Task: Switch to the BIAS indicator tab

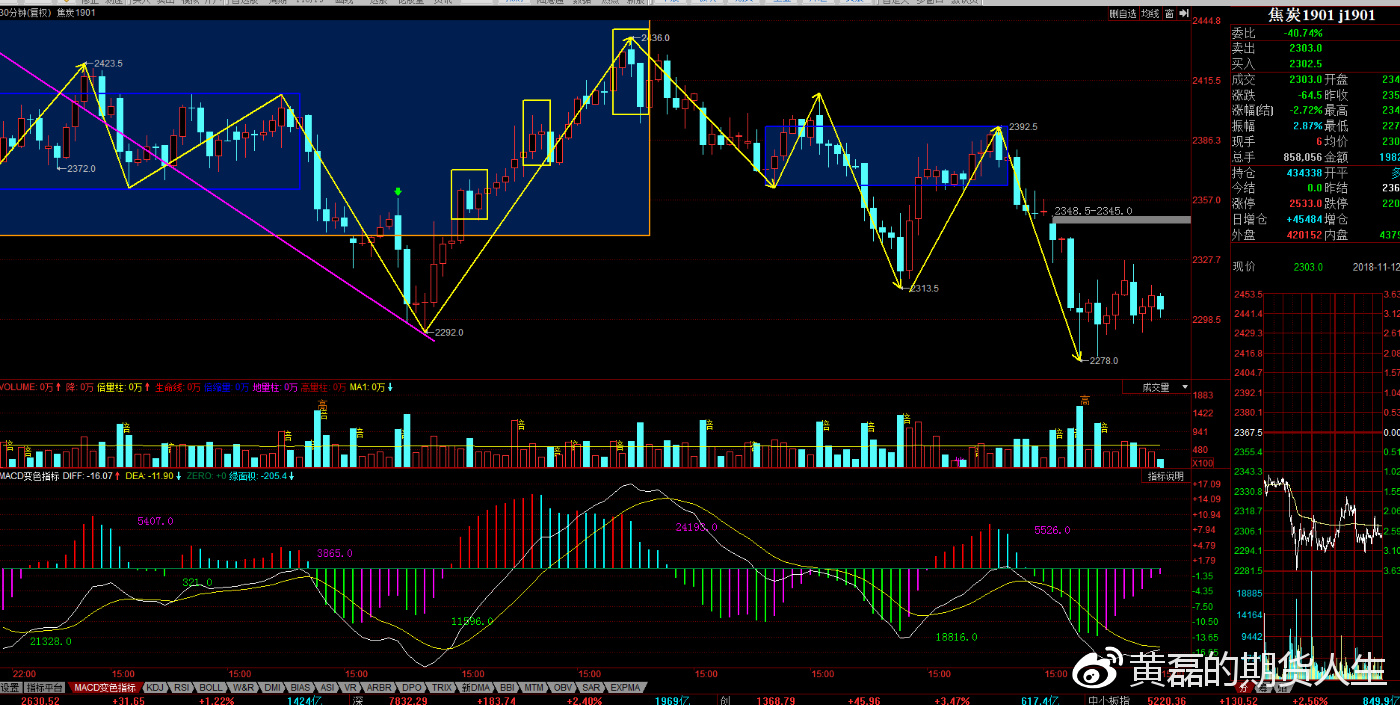Action: point(300,688)
